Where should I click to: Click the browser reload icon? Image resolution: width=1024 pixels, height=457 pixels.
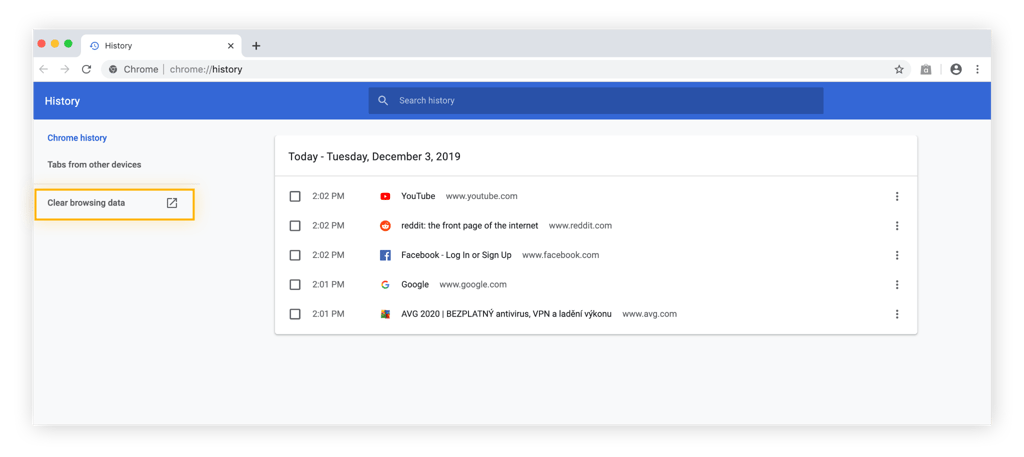[86, 69]
